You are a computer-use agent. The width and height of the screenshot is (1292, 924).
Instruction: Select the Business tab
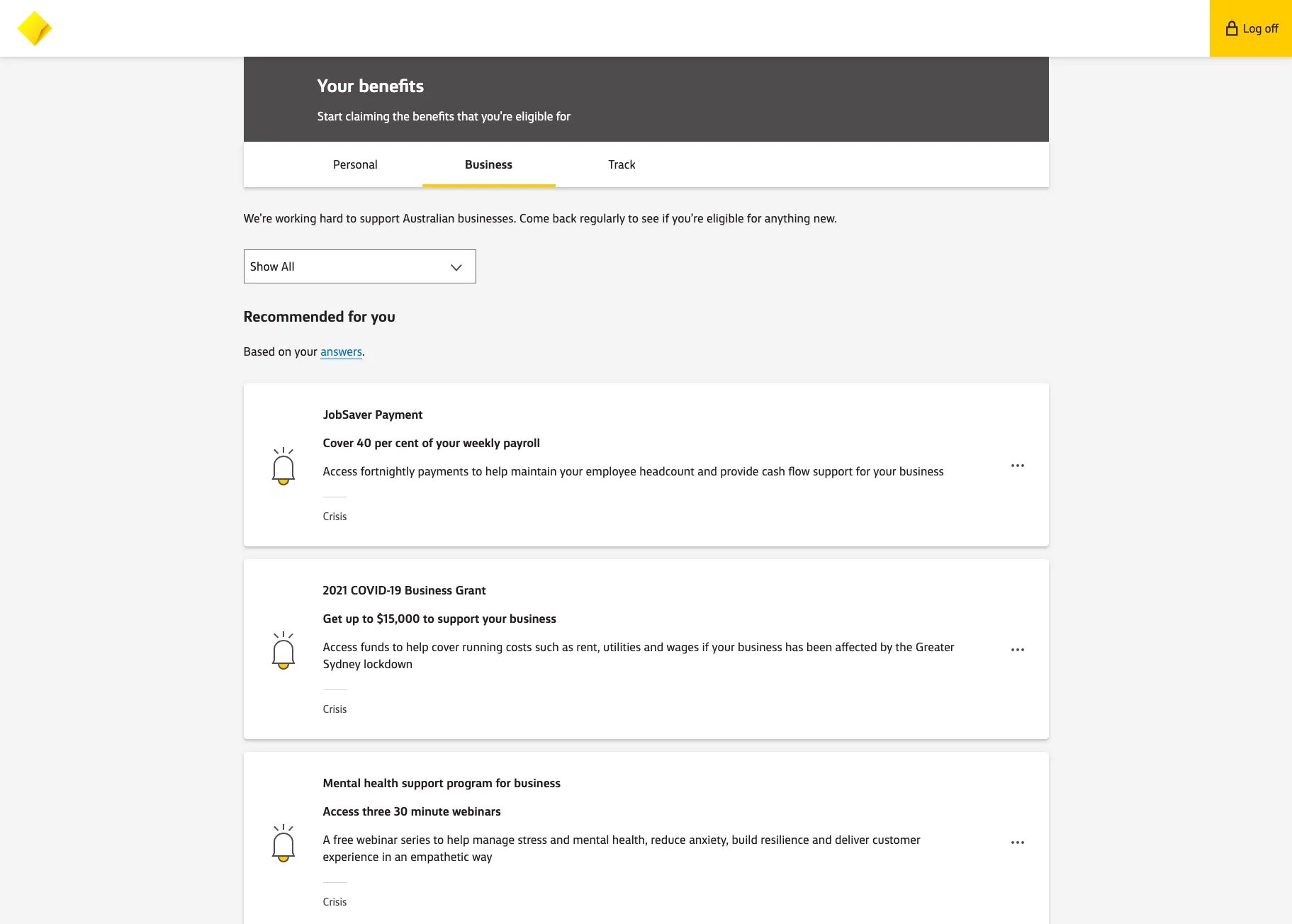click(x=488, y=164)
